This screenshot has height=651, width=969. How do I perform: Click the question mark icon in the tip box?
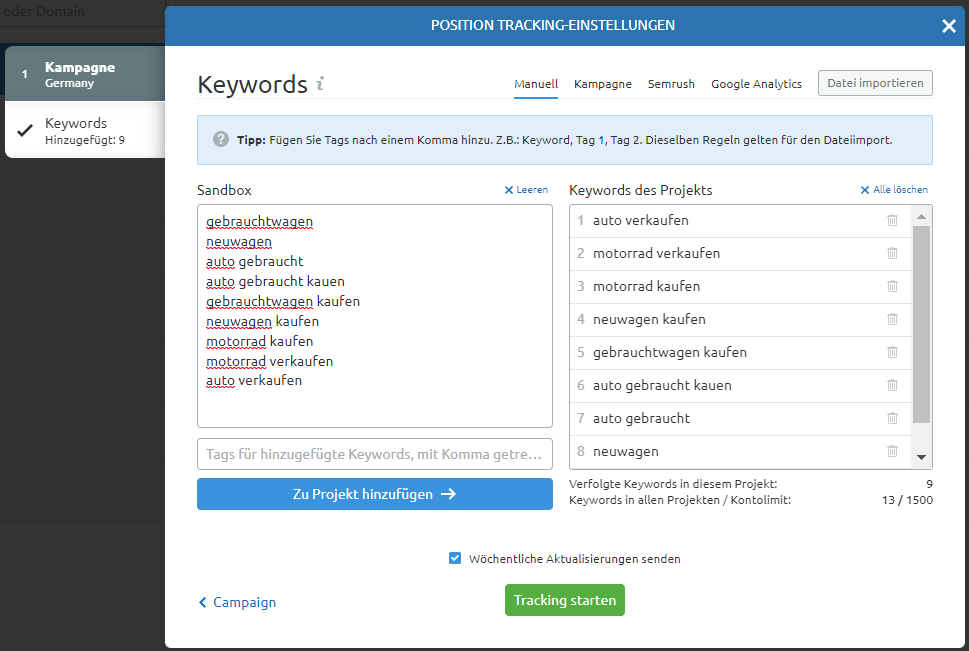pos(220,140)
